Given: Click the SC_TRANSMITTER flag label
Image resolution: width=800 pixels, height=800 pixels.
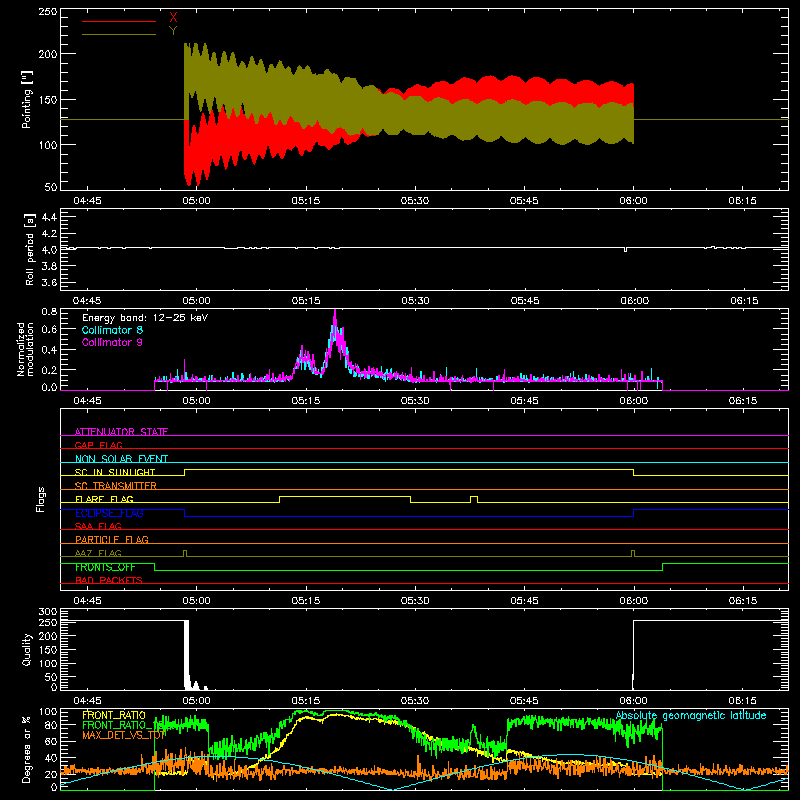Looking at the screenshot, I should coord(116,485).
